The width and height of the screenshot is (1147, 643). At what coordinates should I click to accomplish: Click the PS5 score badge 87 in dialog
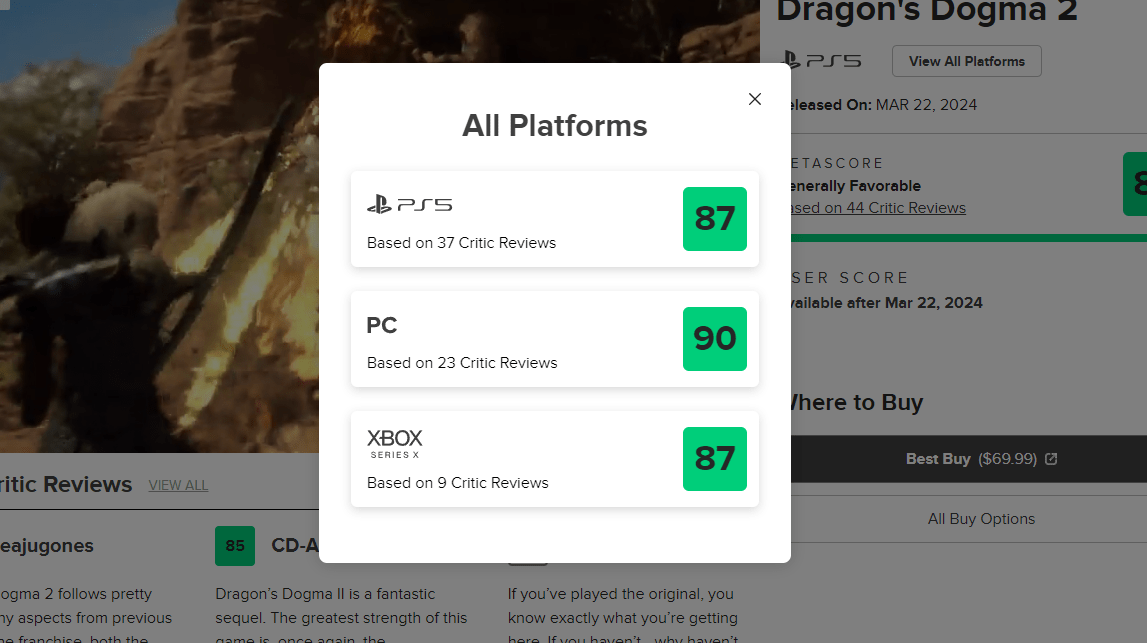click(715, 219)
